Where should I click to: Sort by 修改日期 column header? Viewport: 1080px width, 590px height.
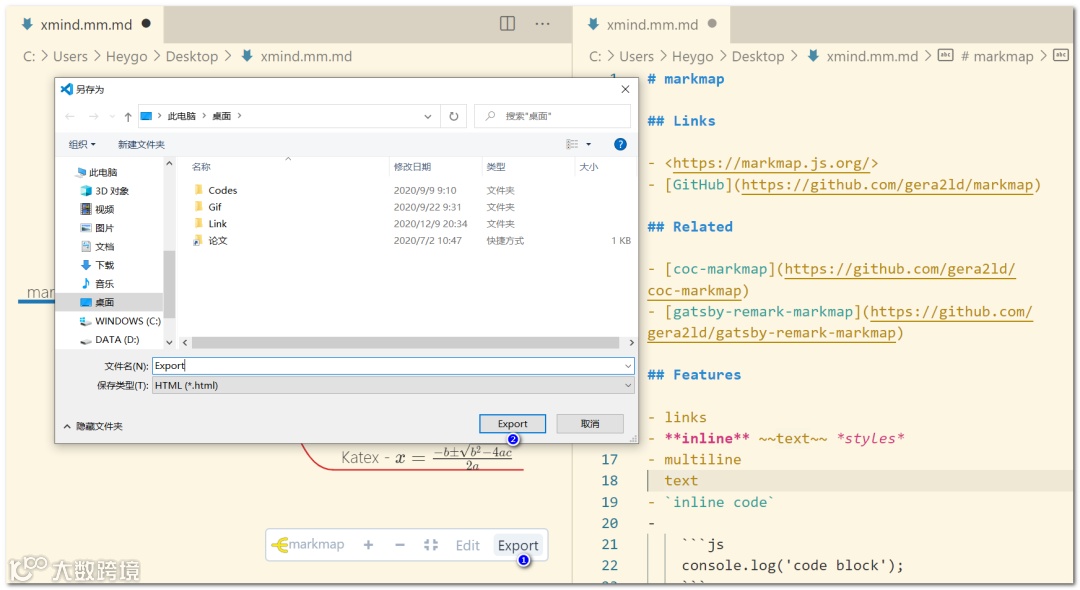click(x=412, y=167)
